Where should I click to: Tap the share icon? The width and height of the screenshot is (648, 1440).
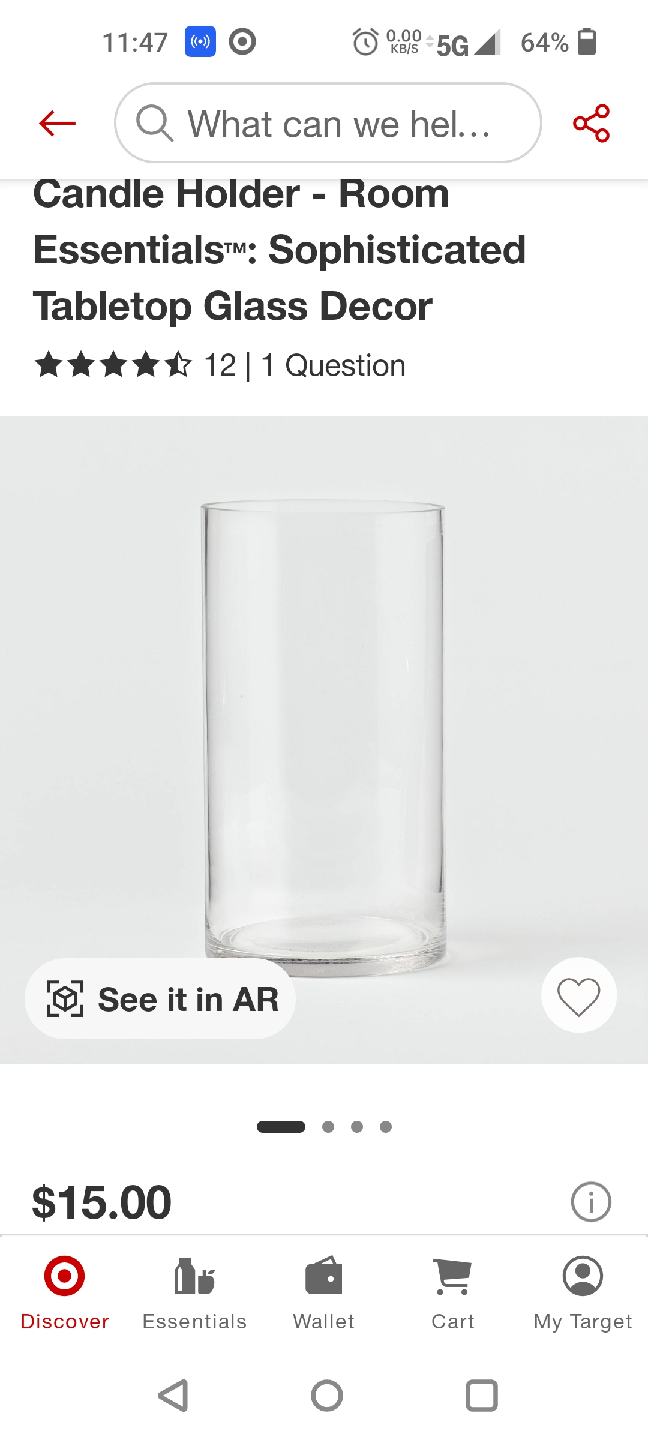pyautogui.click(x=591, y=123)
